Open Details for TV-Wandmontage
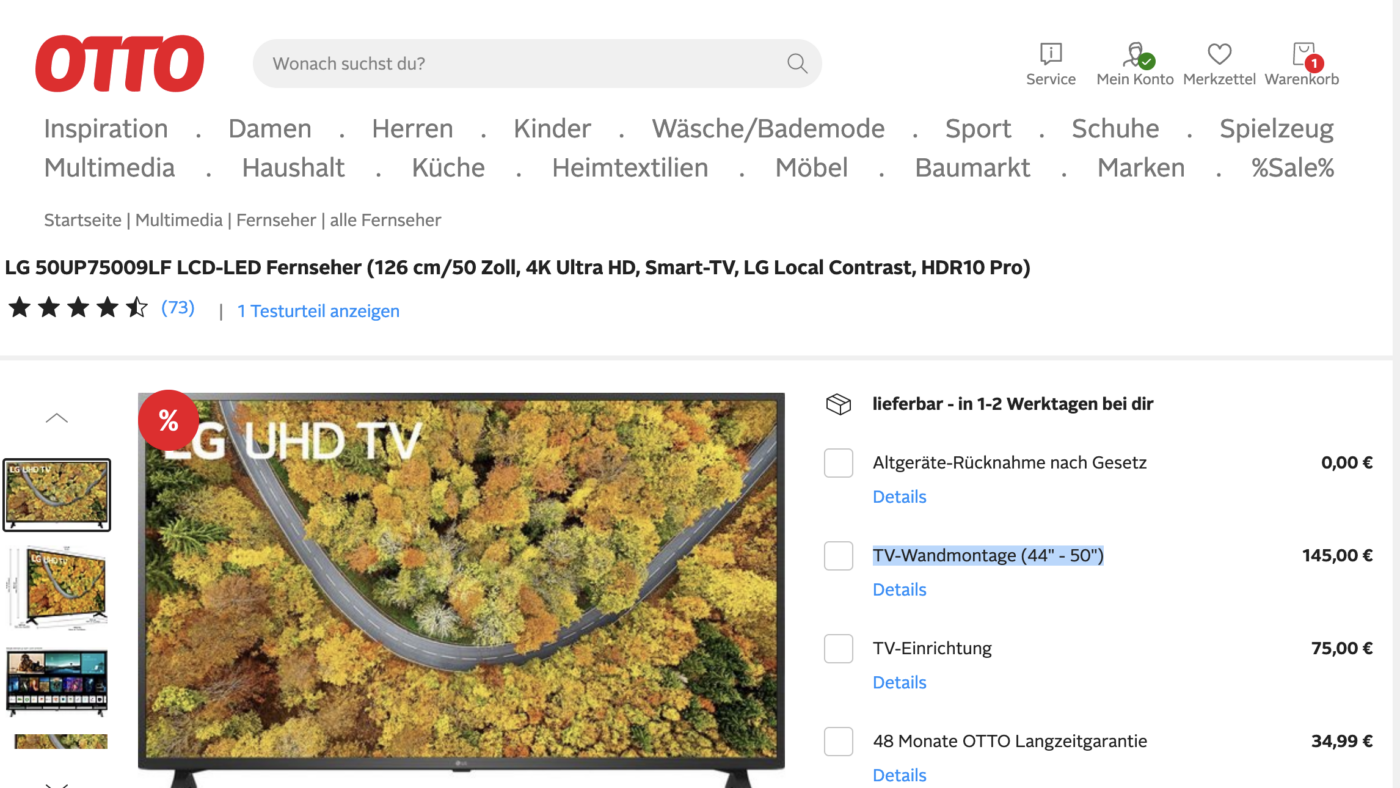1400x788 pixels. [x=899, y=590]
